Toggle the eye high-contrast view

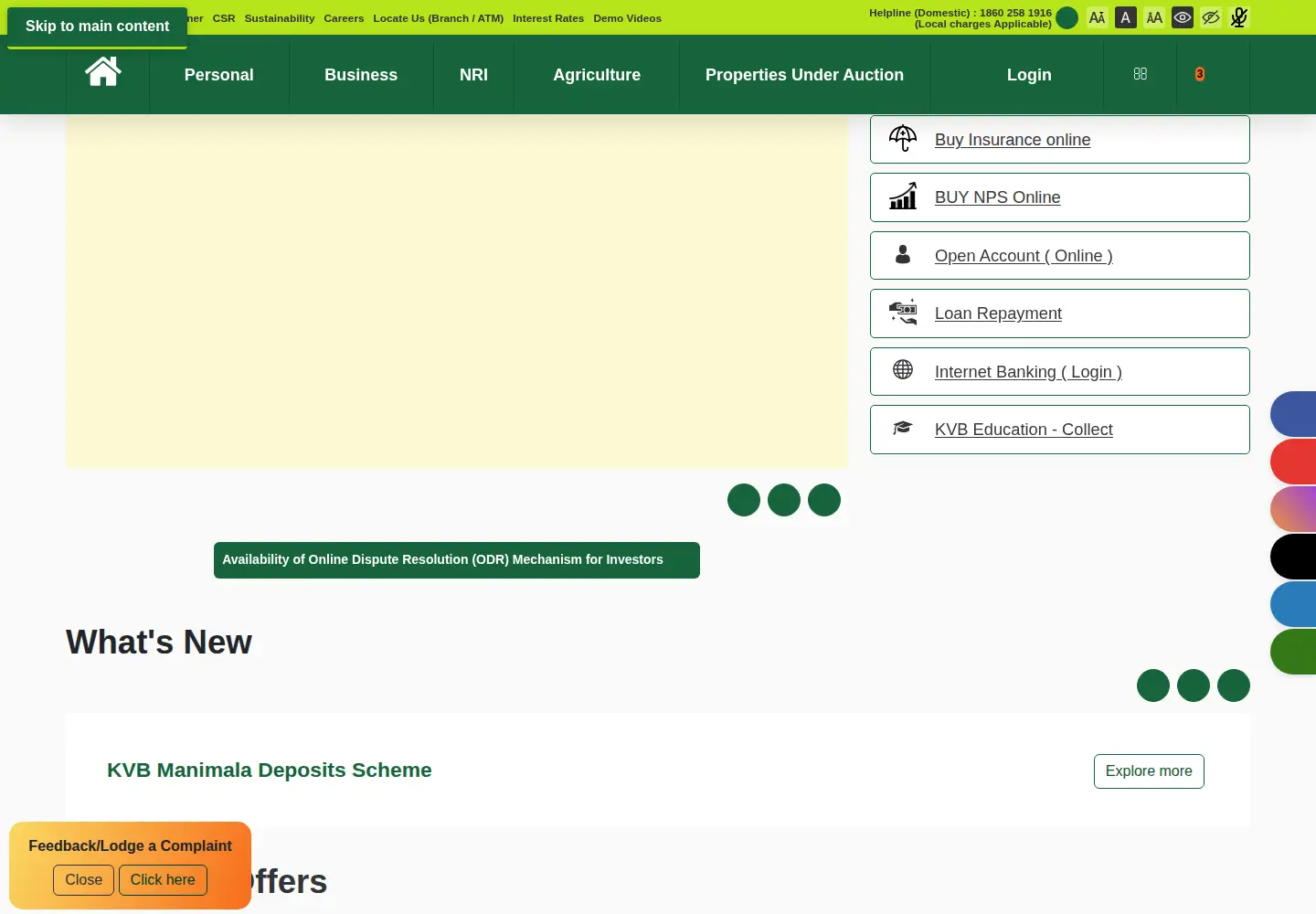pos(1183,17)
